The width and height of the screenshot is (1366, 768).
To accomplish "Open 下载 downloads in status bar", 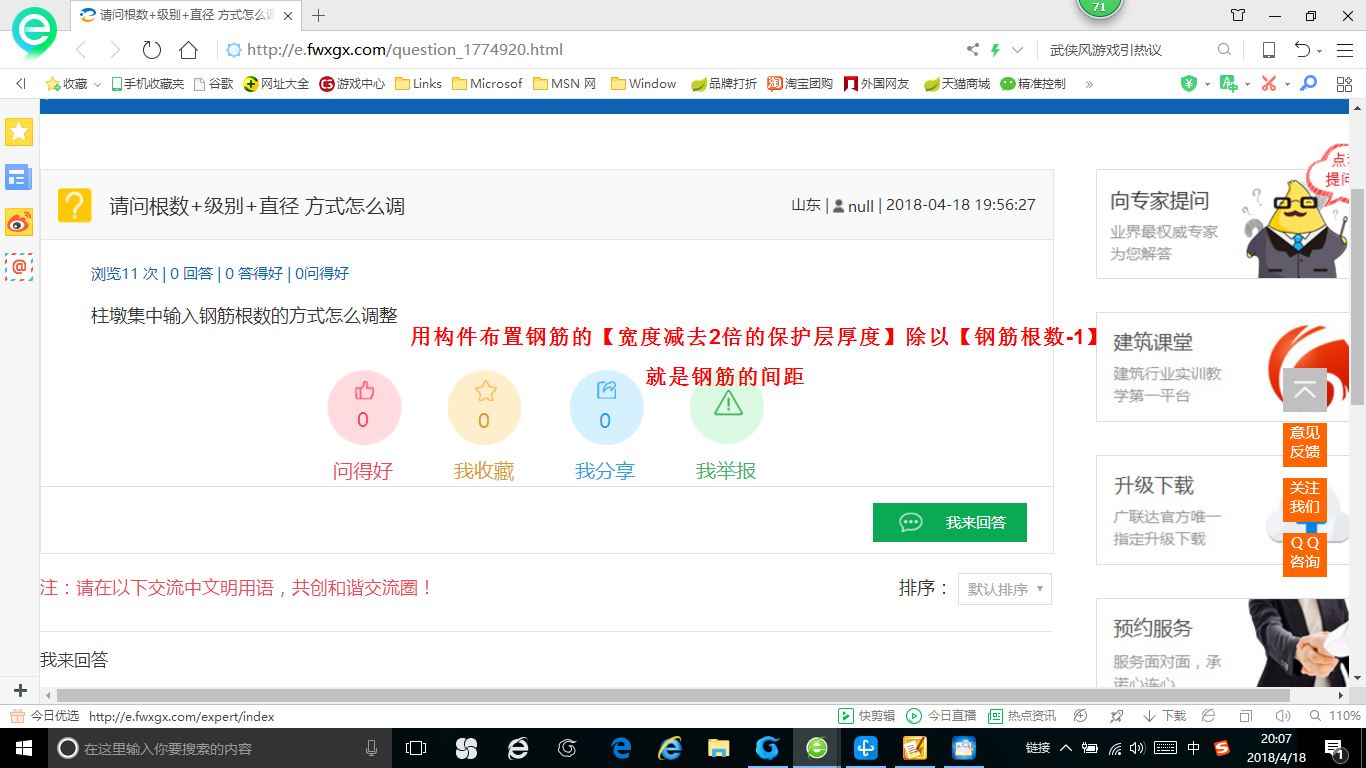I will [x=1164, y=716].
